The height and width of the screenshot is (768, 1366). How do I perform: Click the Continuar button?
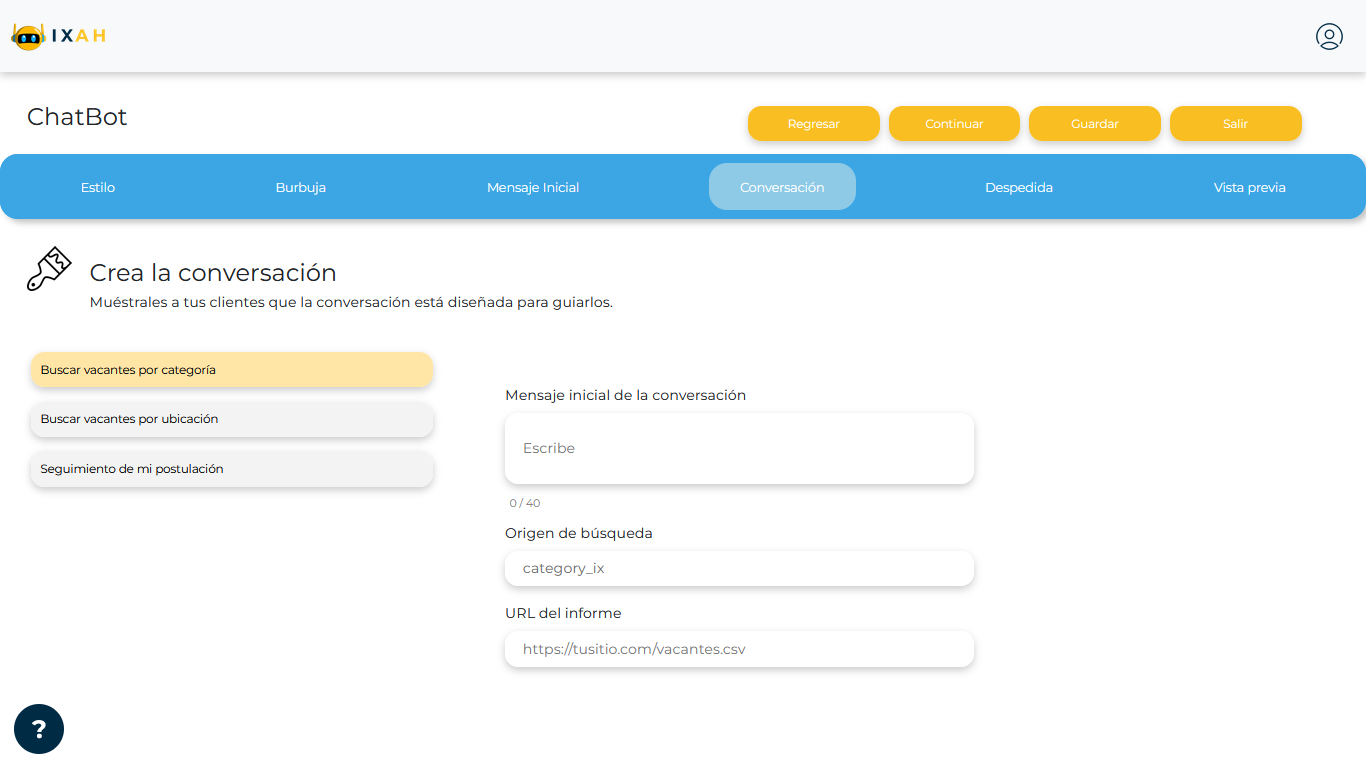tap(954, 124)
